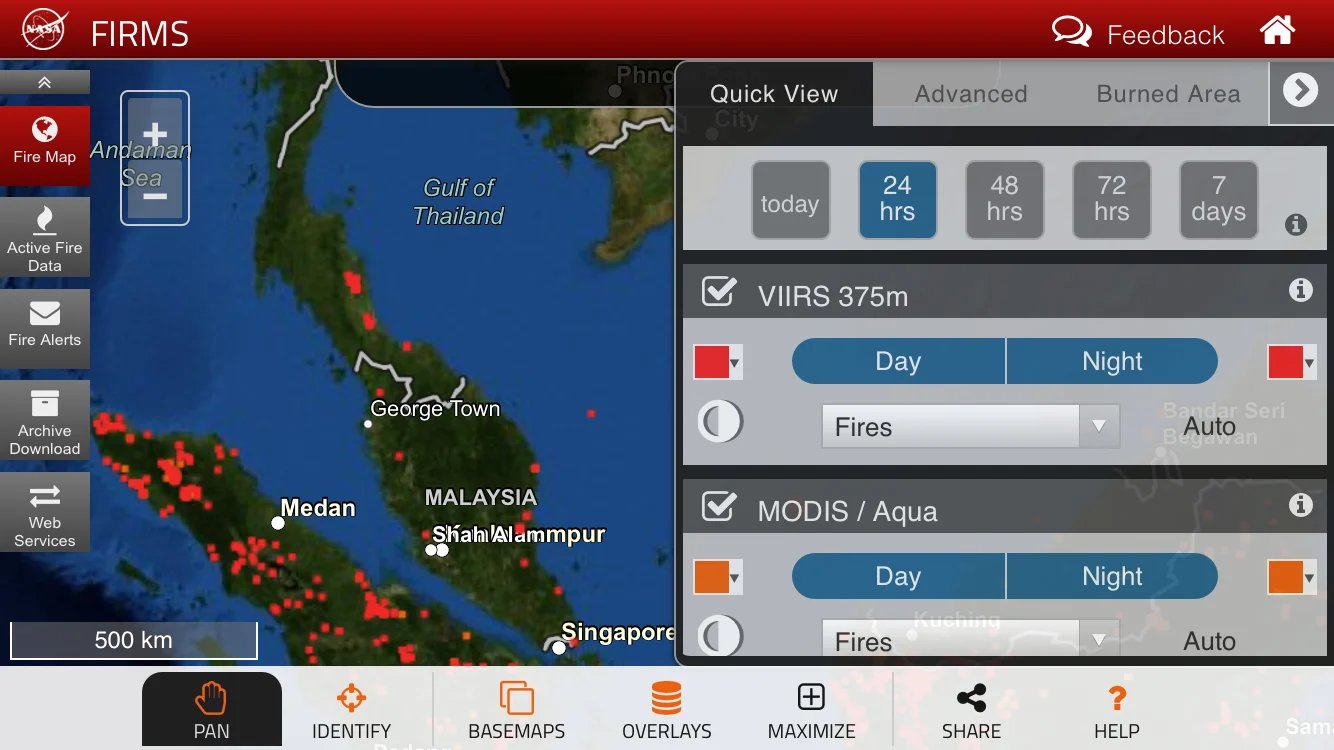Open VIIRS 375m info icon
1334x750 pixels.
[1300, 290]
